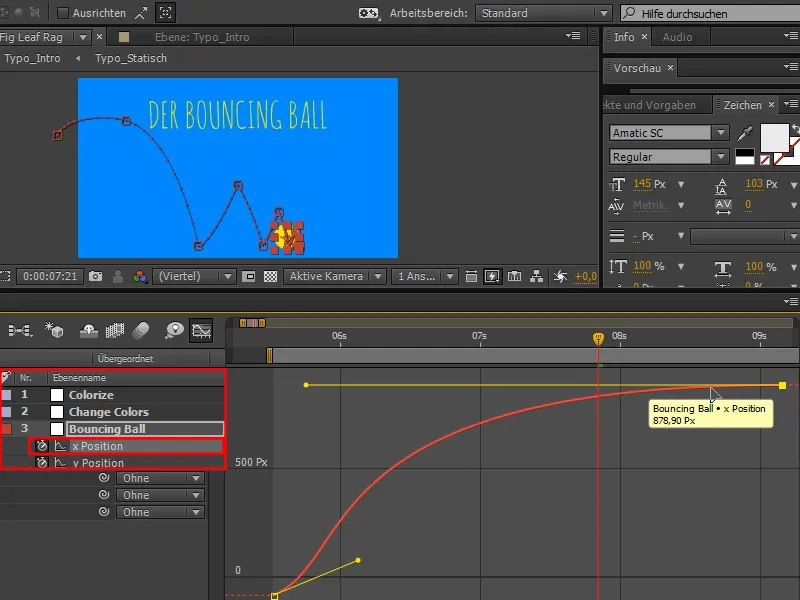Toggle the fast previews lightning icon
800x600 pixels.
(492, 277)
